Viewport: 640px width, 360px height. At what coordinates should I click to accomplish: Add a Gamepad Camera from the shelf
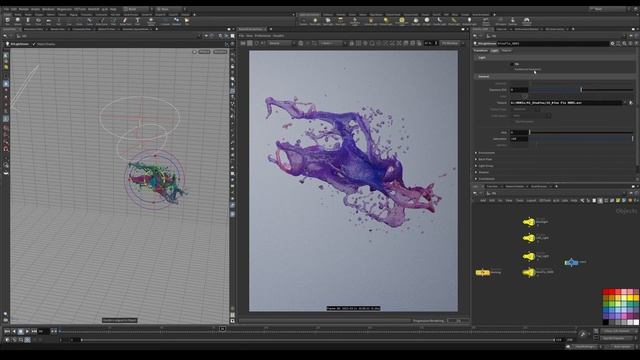point(527,21)
